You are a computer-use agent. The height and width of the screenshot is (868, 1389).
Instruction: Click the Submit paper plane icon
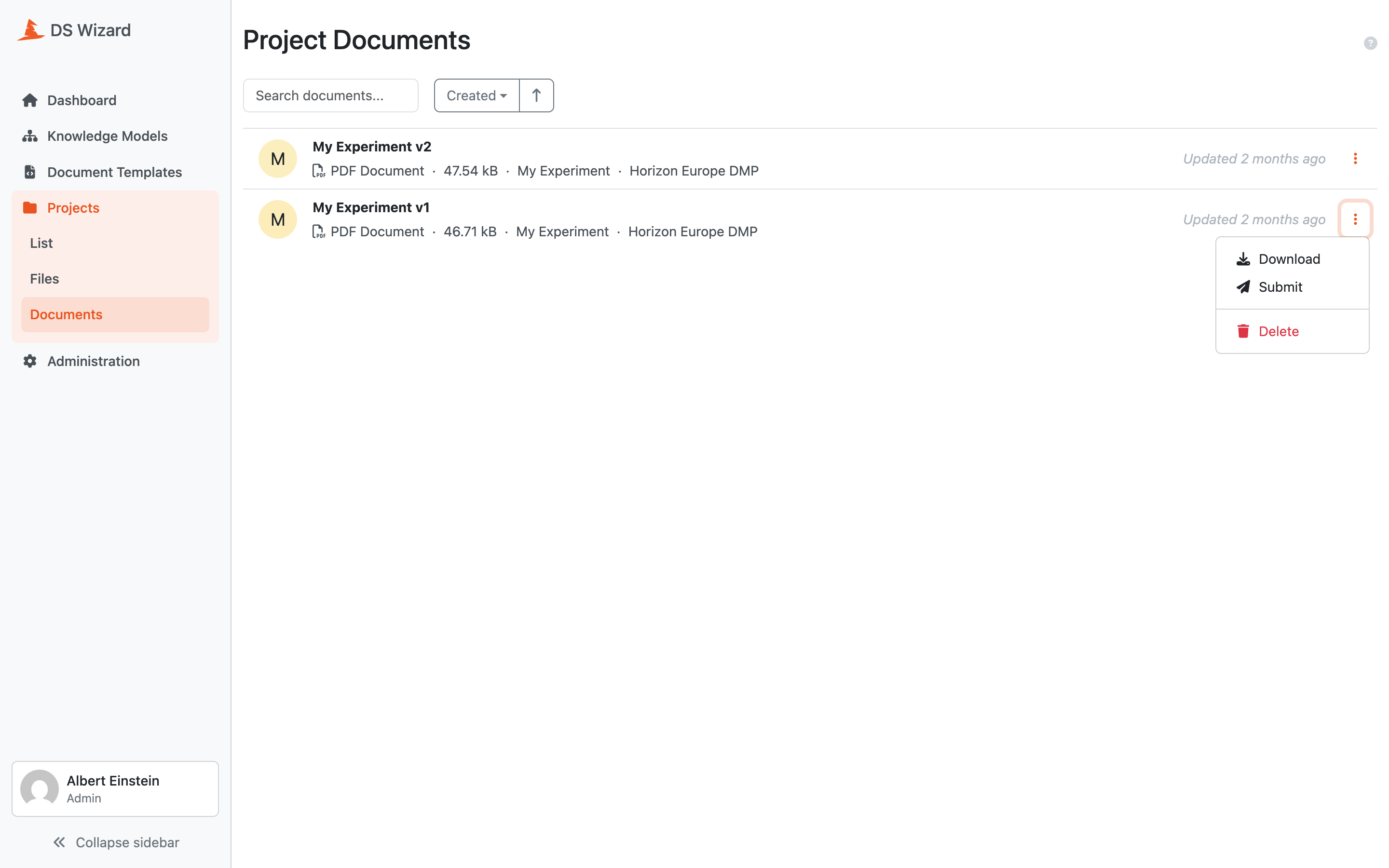click(1243, 287)
